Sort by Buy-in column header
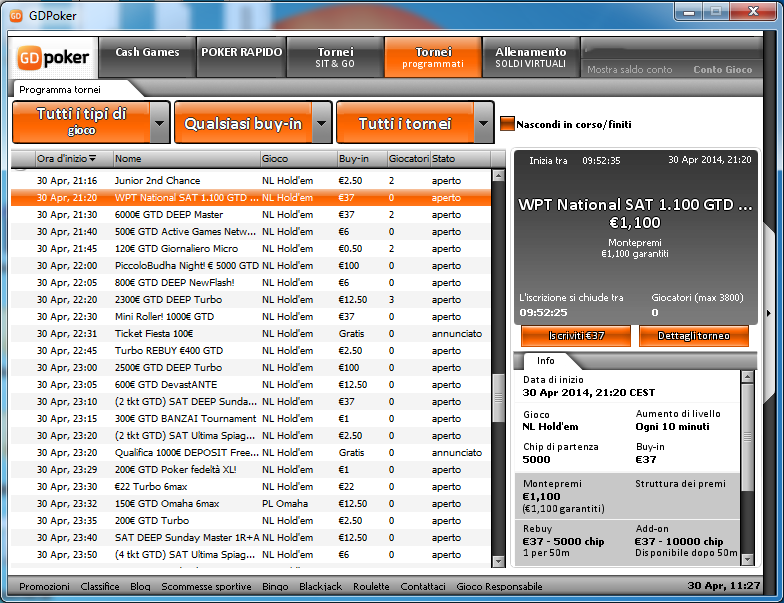Screen dimensions: 784x603 click(362, 158)
